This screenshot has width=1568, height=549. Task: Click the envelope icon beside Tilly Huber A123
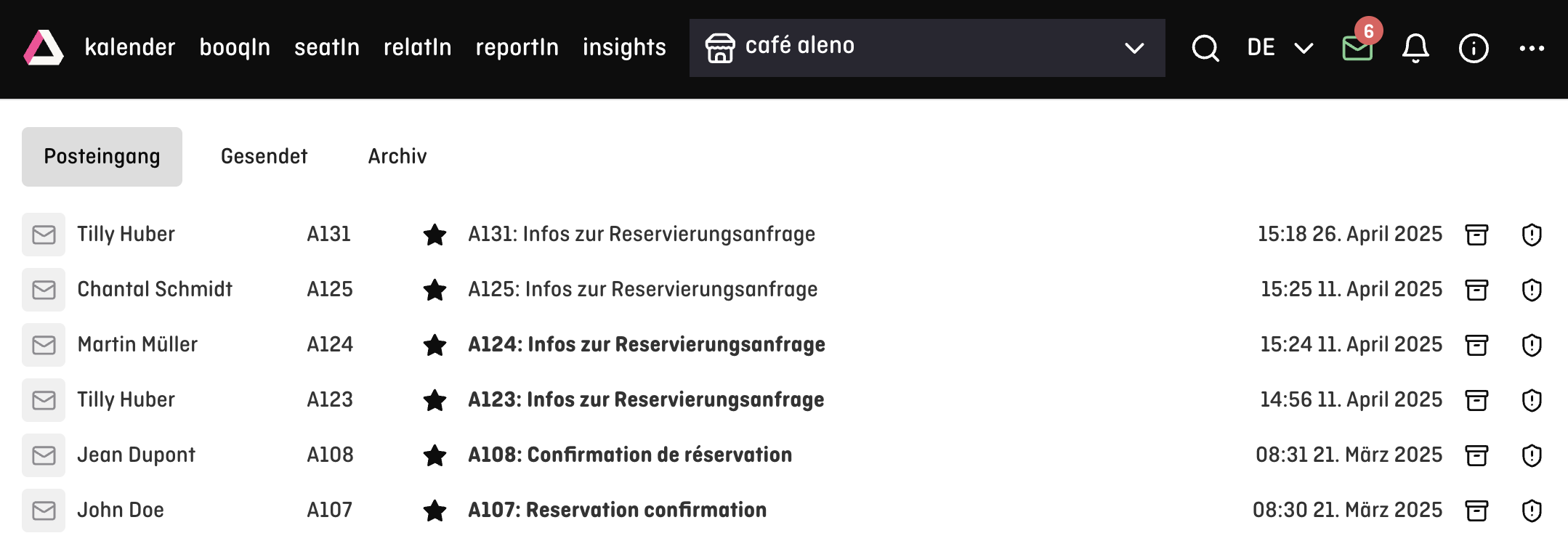[x=44, y=400]
